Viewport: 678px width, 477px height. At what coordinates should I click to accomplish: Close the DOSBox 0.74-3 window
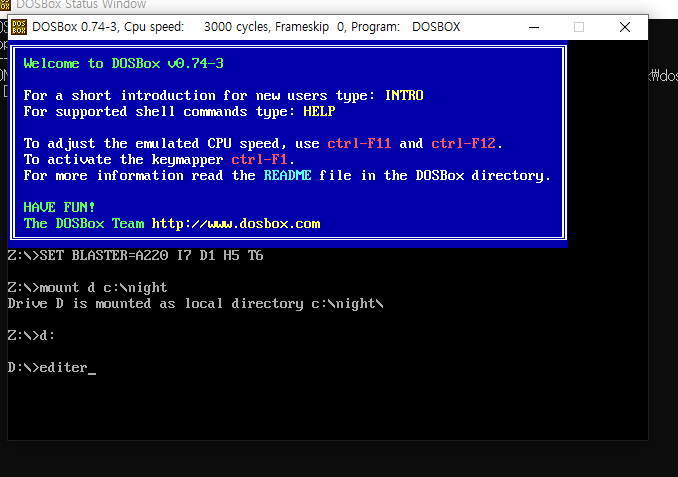(625, 27)
